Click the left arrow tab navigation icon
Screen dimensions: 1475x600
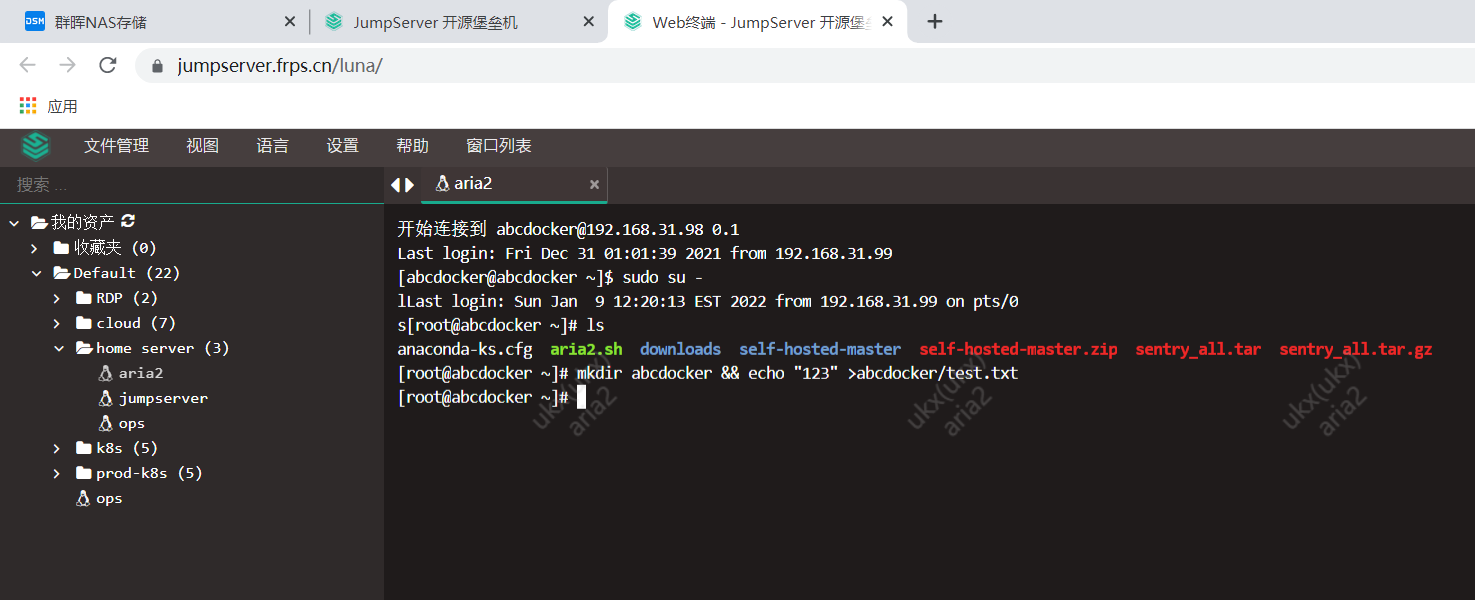pos(396,185)
